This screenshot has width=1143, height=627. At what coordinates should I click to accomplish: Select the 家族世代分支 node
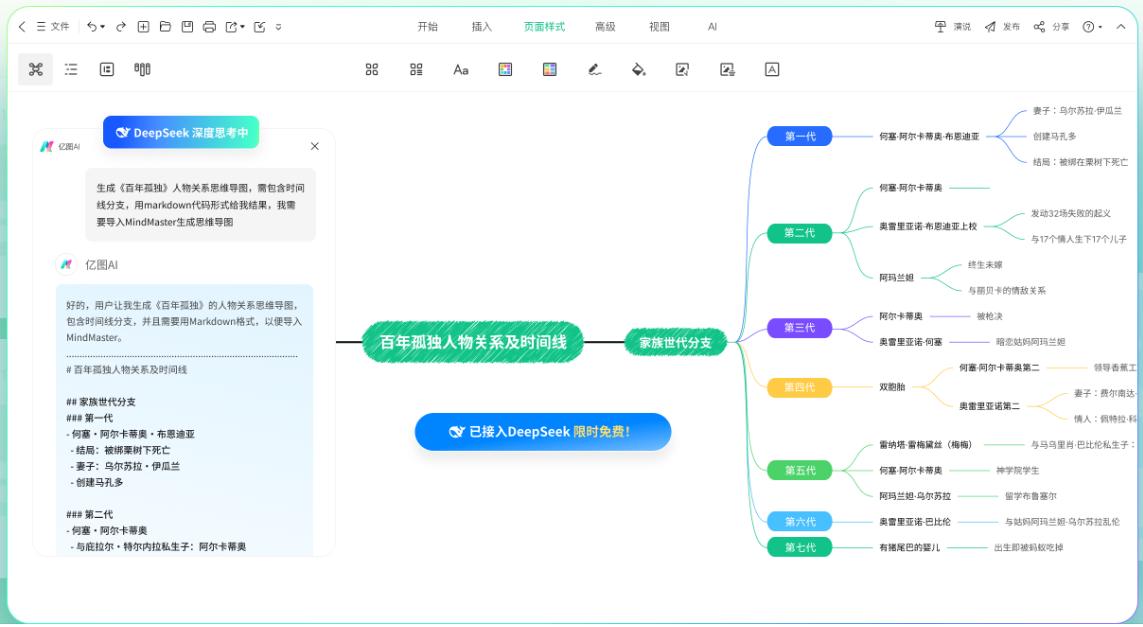pos(676,342)
